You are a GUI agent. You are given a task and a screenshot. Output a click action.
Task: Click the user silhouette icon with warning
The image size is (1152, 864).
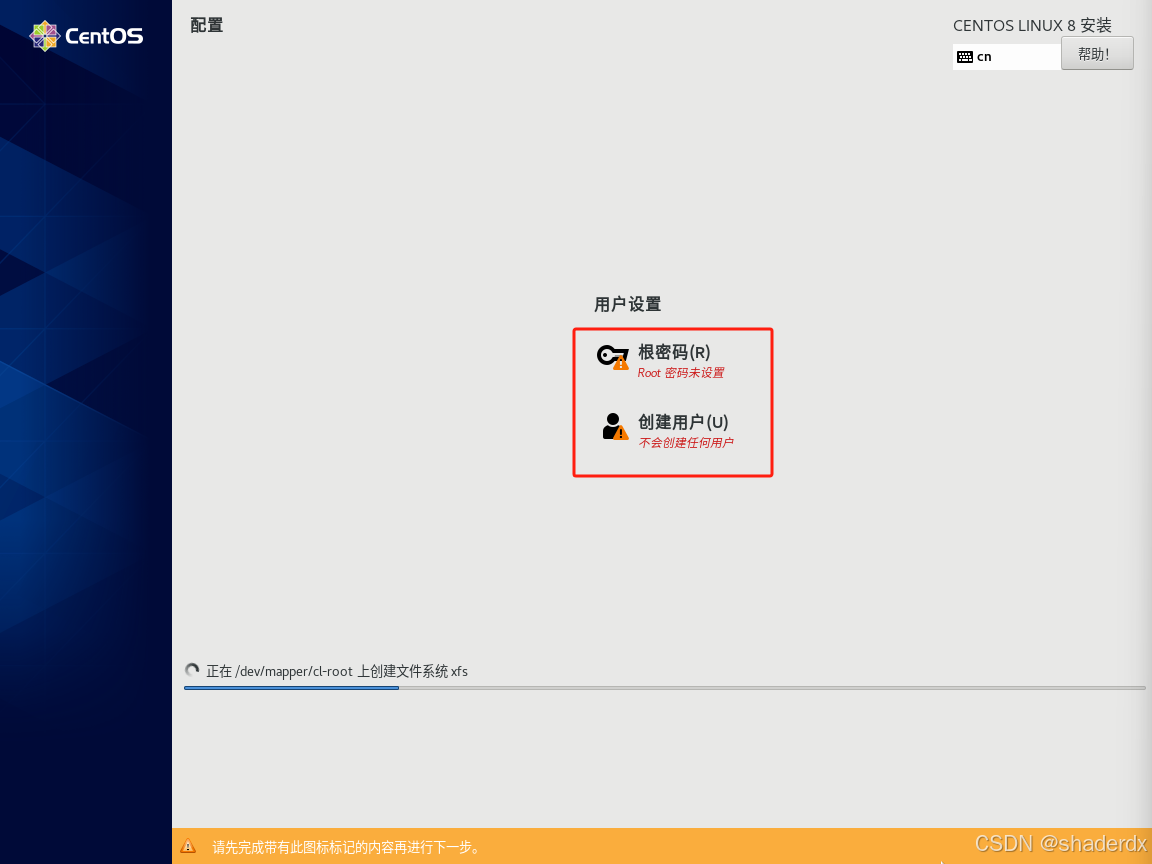(615, 427)
